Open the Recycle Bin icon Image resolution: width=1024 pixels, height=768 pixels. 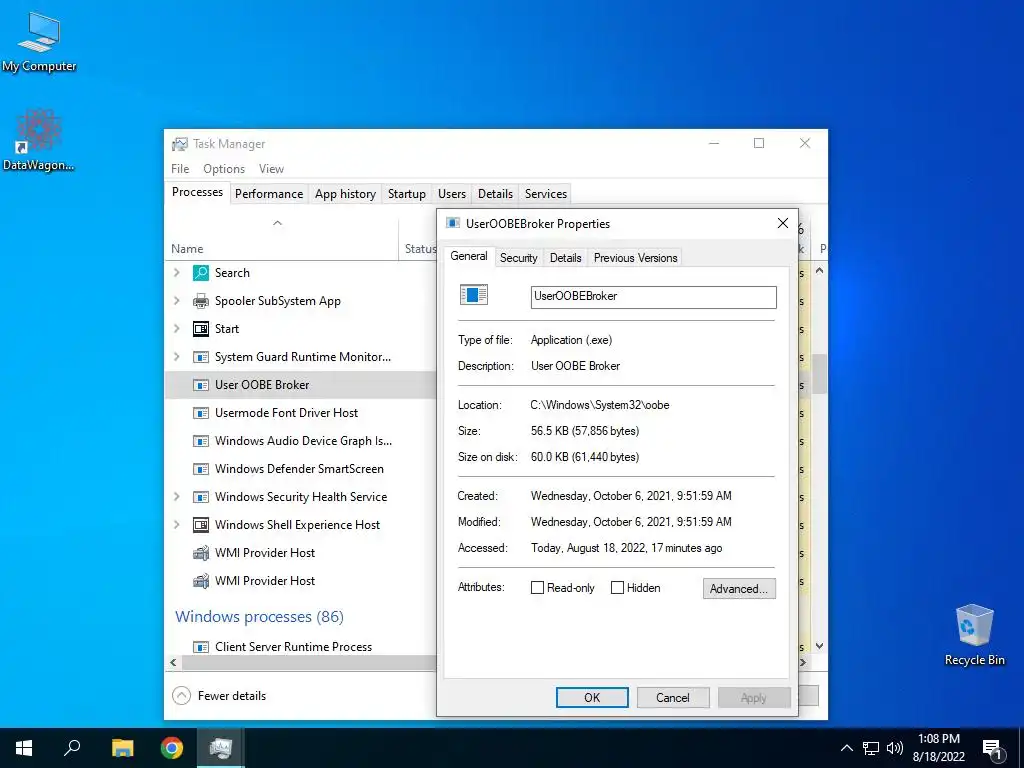pos(974,635)
